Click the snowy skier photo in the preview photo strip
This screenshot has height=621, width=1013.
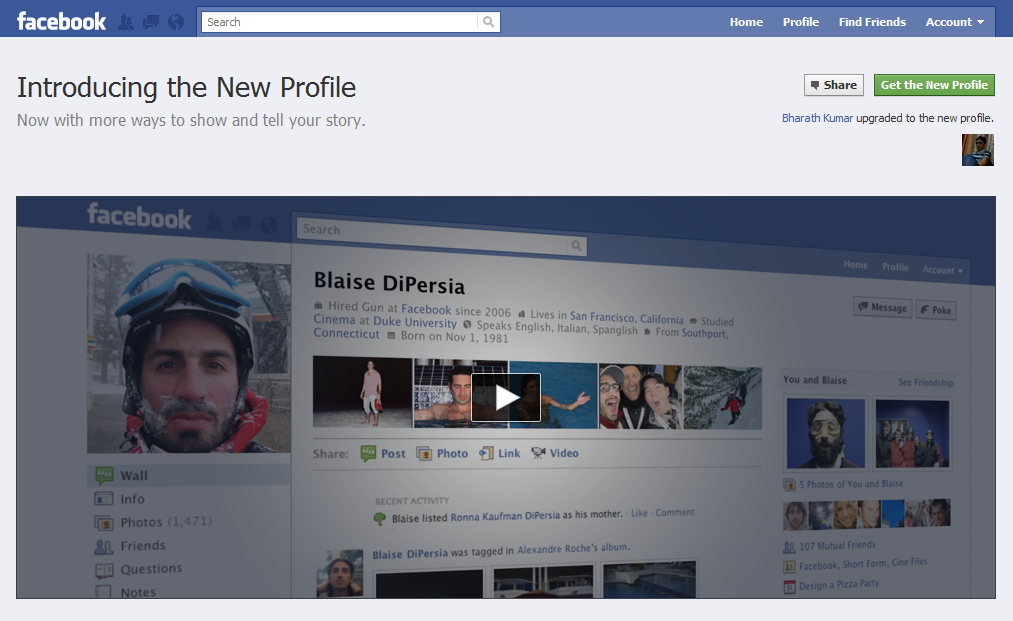(x=722, y=397)
